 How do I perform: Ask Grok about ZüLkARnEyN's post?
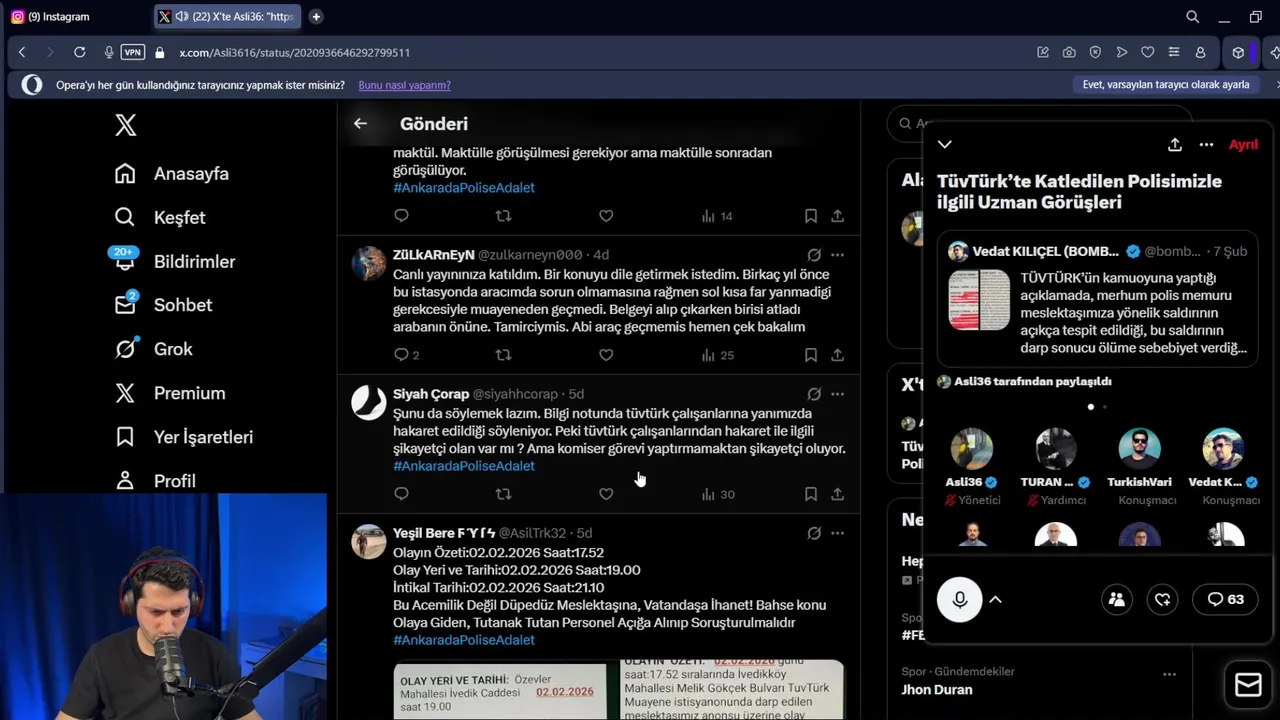[814, 255]
